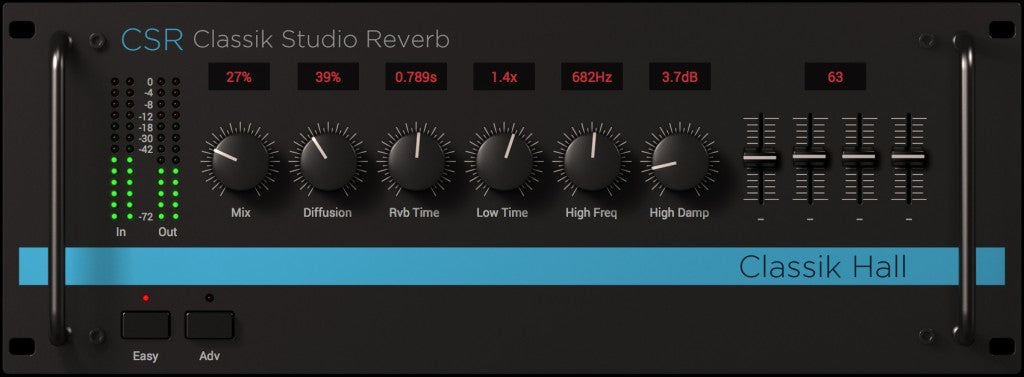Click the Low Time knob

(504, 160)
